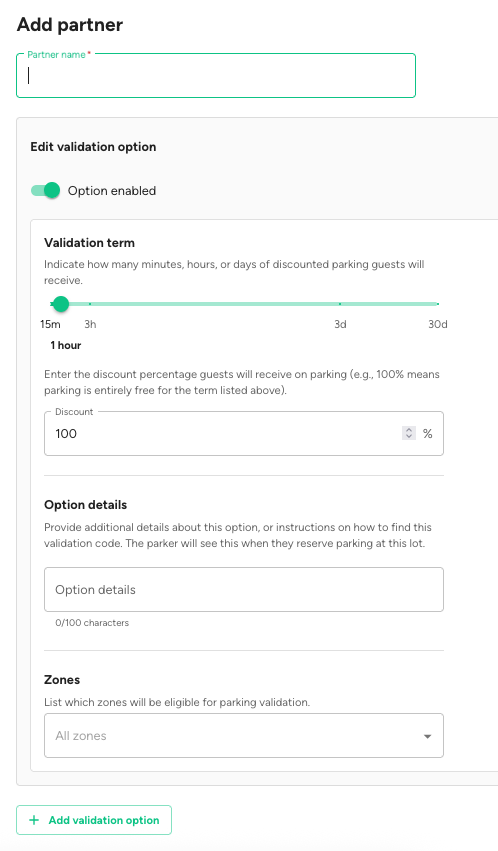Click into the Discount number field
498x851 pixels.
tap(228, 434)
